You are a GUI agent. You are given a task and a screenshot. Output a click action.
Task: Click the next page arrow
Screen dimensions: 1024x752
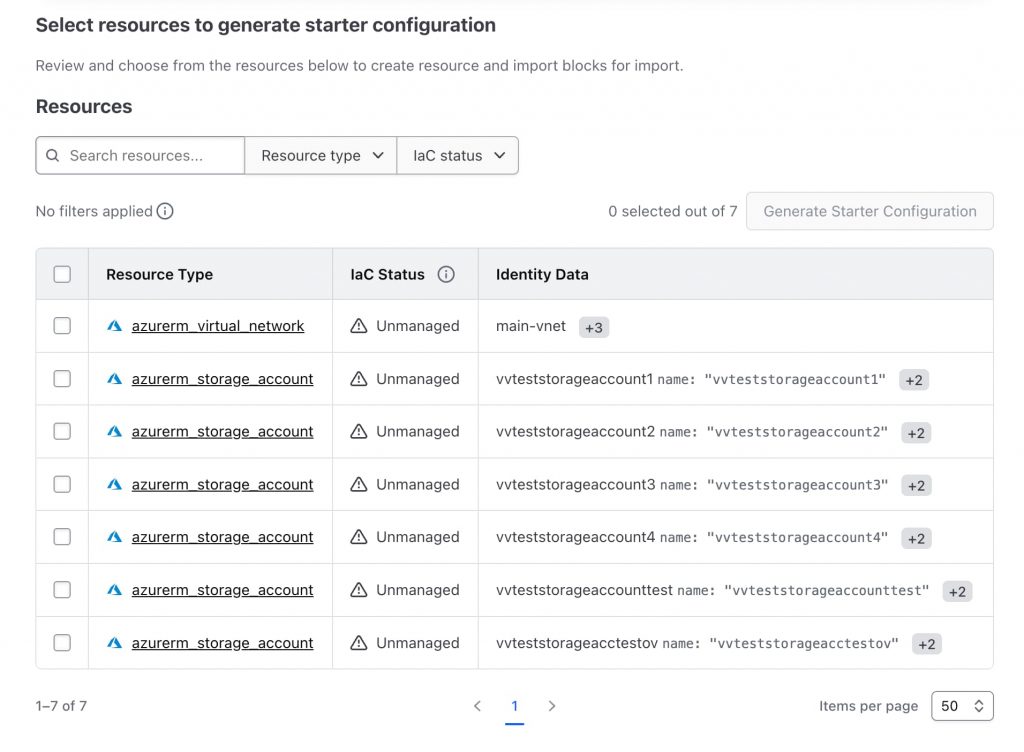click(552, 706)
